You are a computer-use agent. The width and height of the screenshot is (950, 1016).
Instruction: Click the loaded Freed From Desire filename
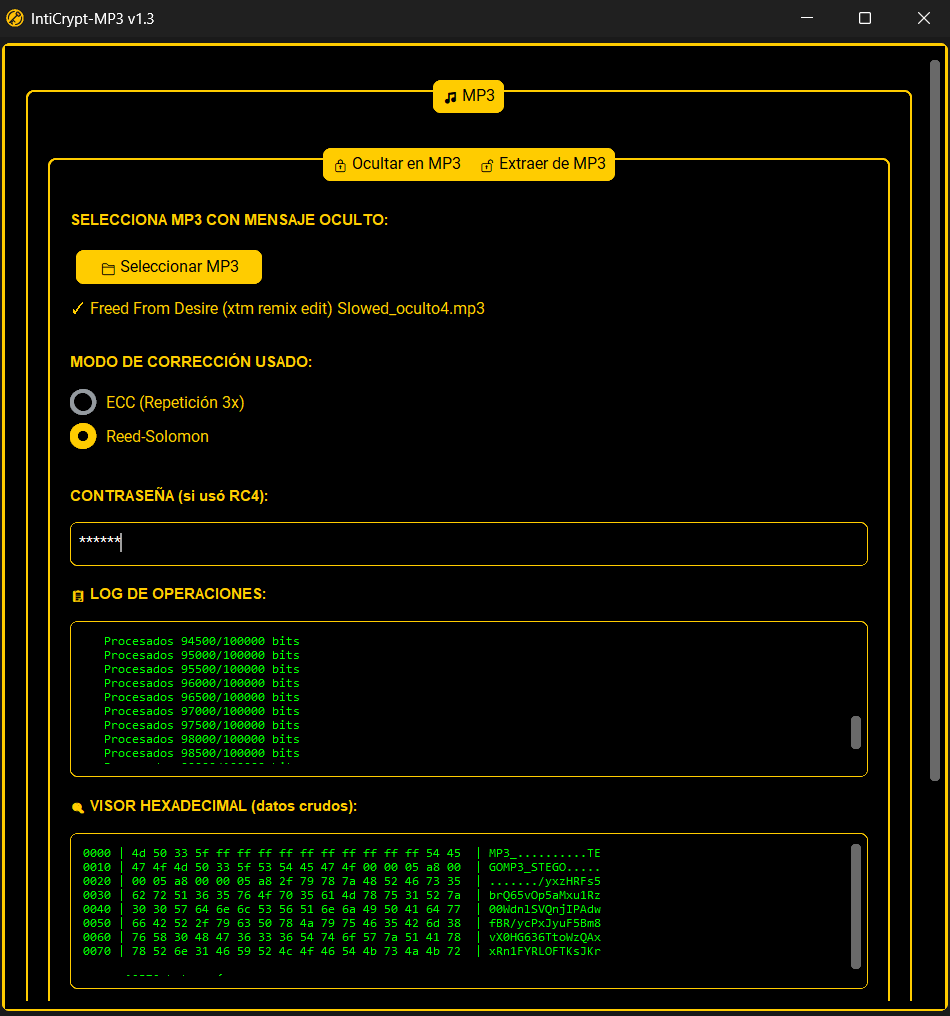coord(286,308)
